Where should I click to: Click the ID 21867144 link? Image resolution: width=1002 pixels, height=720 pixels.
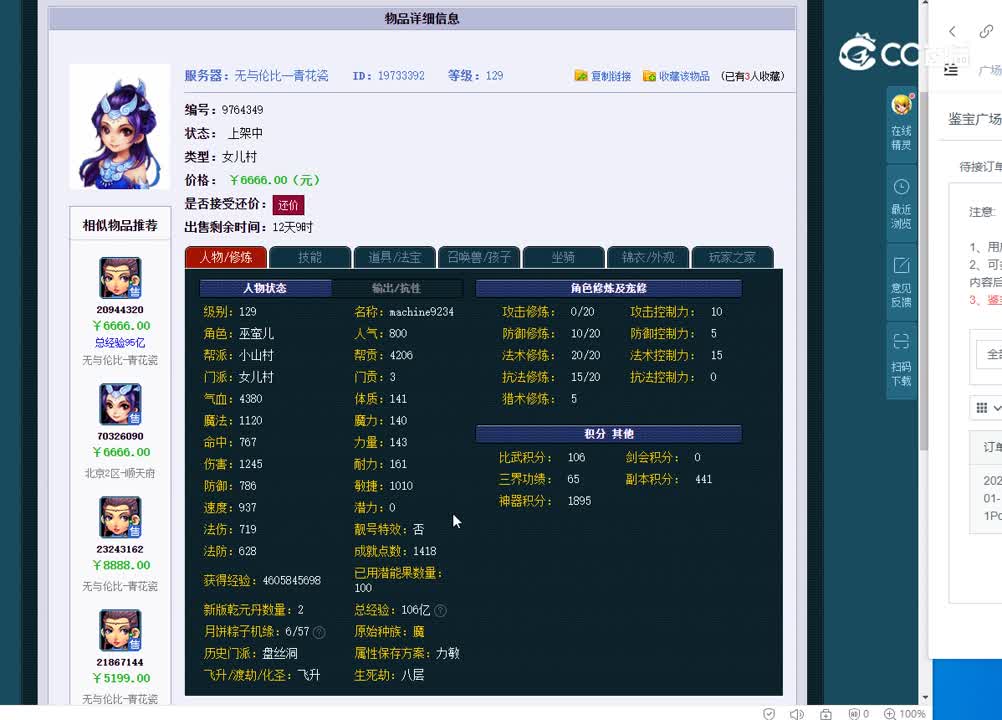coord(120,663)
